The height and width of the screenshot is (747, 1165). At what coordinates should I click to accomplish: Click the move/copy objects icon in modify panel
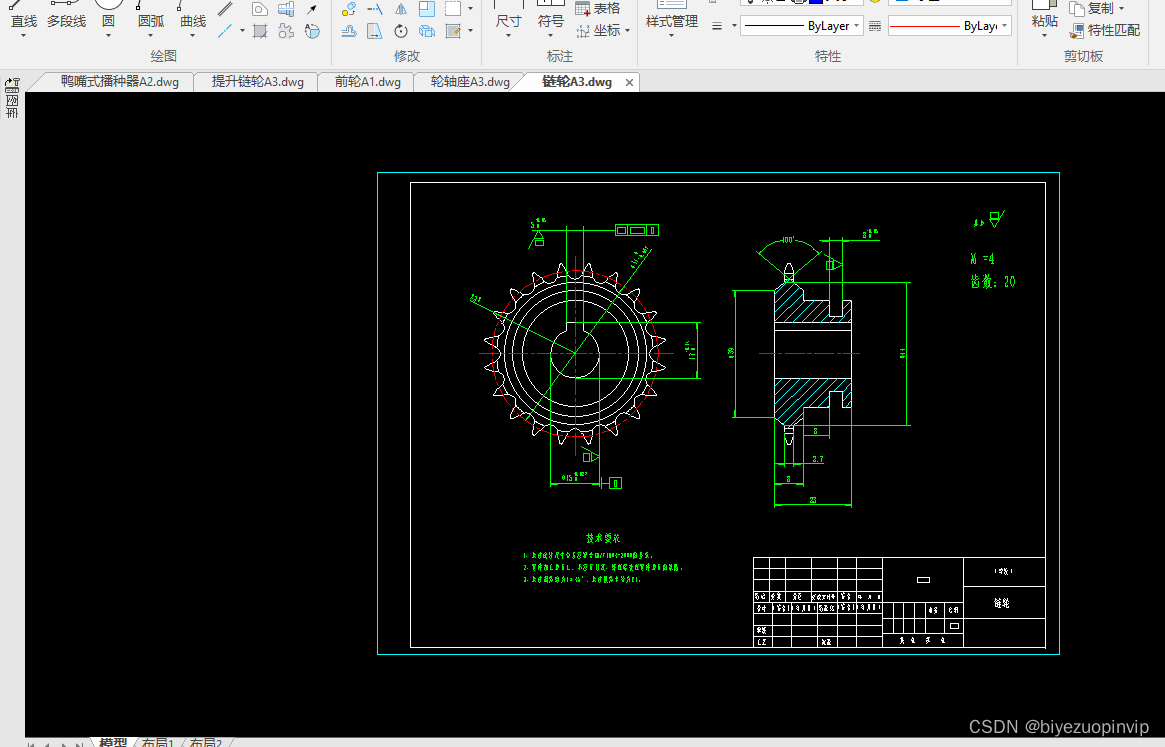tap(348, 9)
